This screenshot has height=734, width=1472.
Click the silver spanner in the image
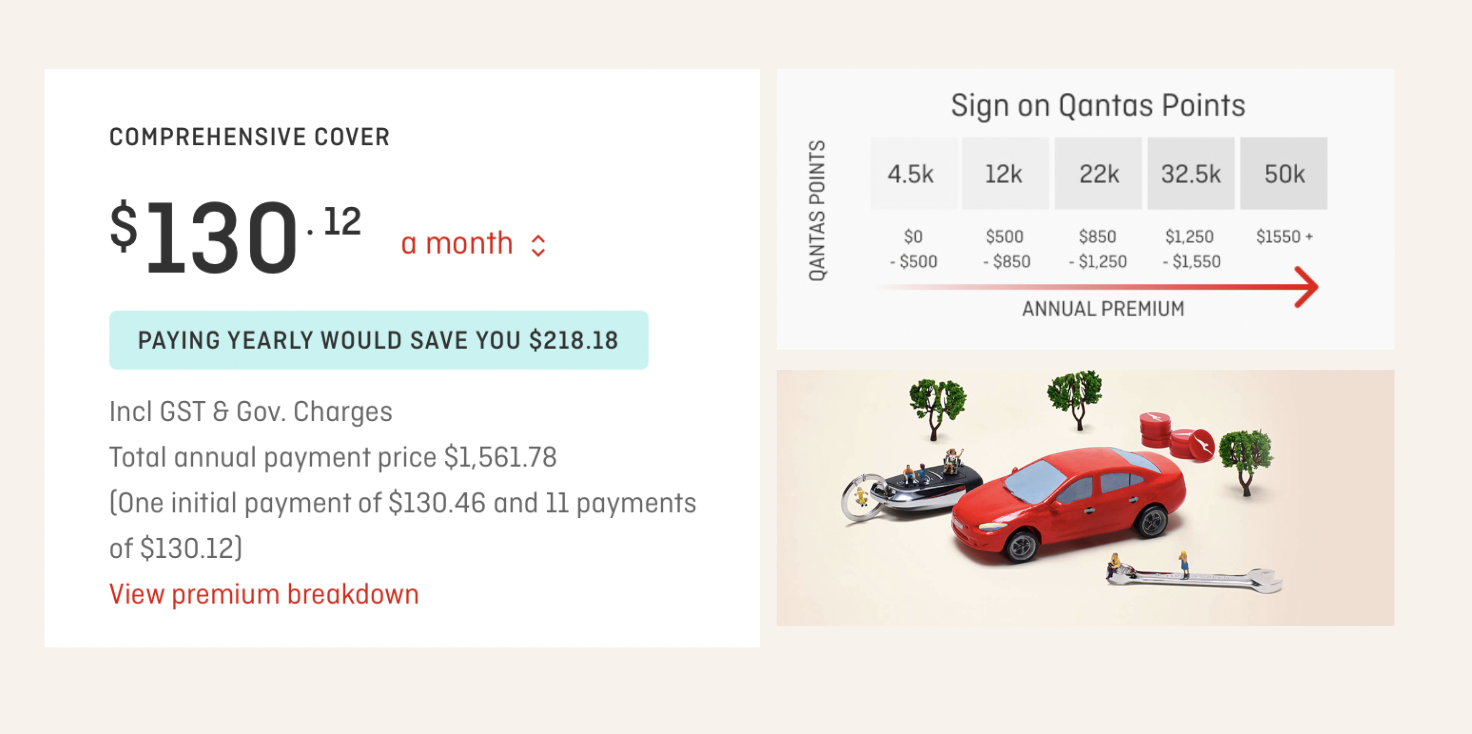tap(1193, 575)
